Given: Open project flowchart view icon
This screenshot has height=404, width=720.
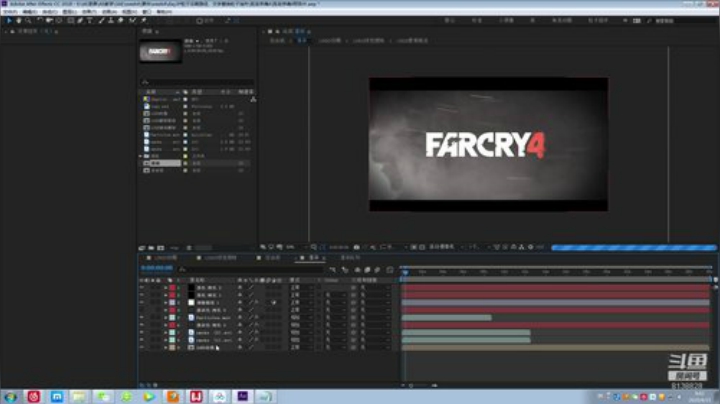Looking at the screenshot, I should [253, 99].
